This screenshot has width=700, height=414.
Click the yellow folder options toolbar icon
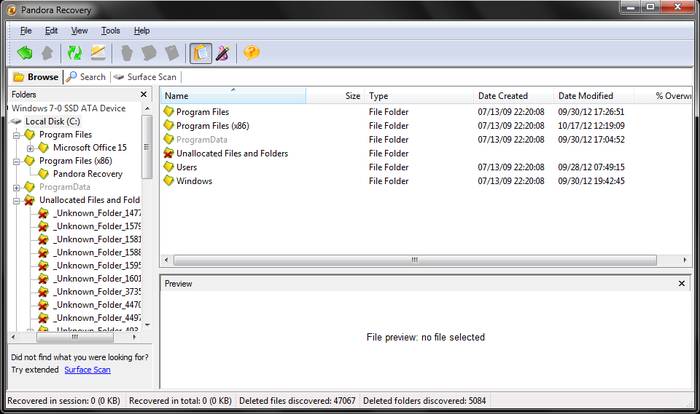tap(98, 53)
